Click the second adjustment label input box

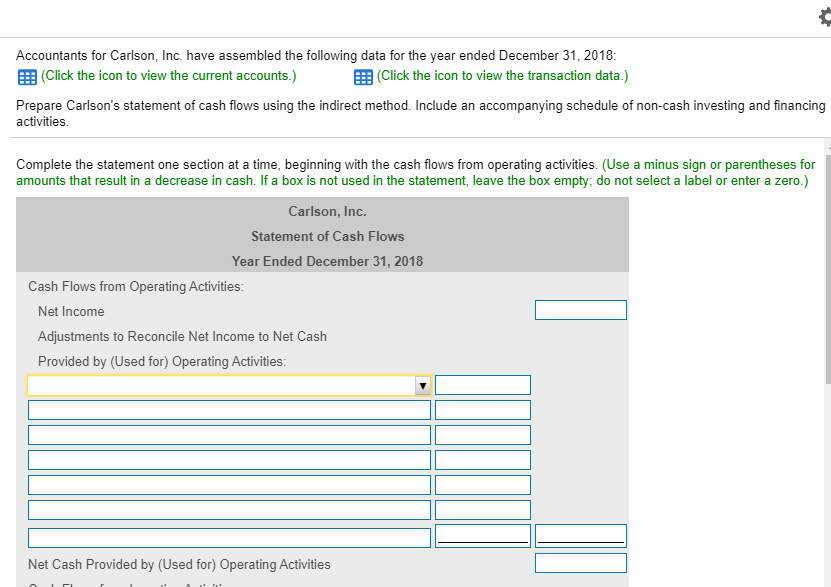point(229,409)
